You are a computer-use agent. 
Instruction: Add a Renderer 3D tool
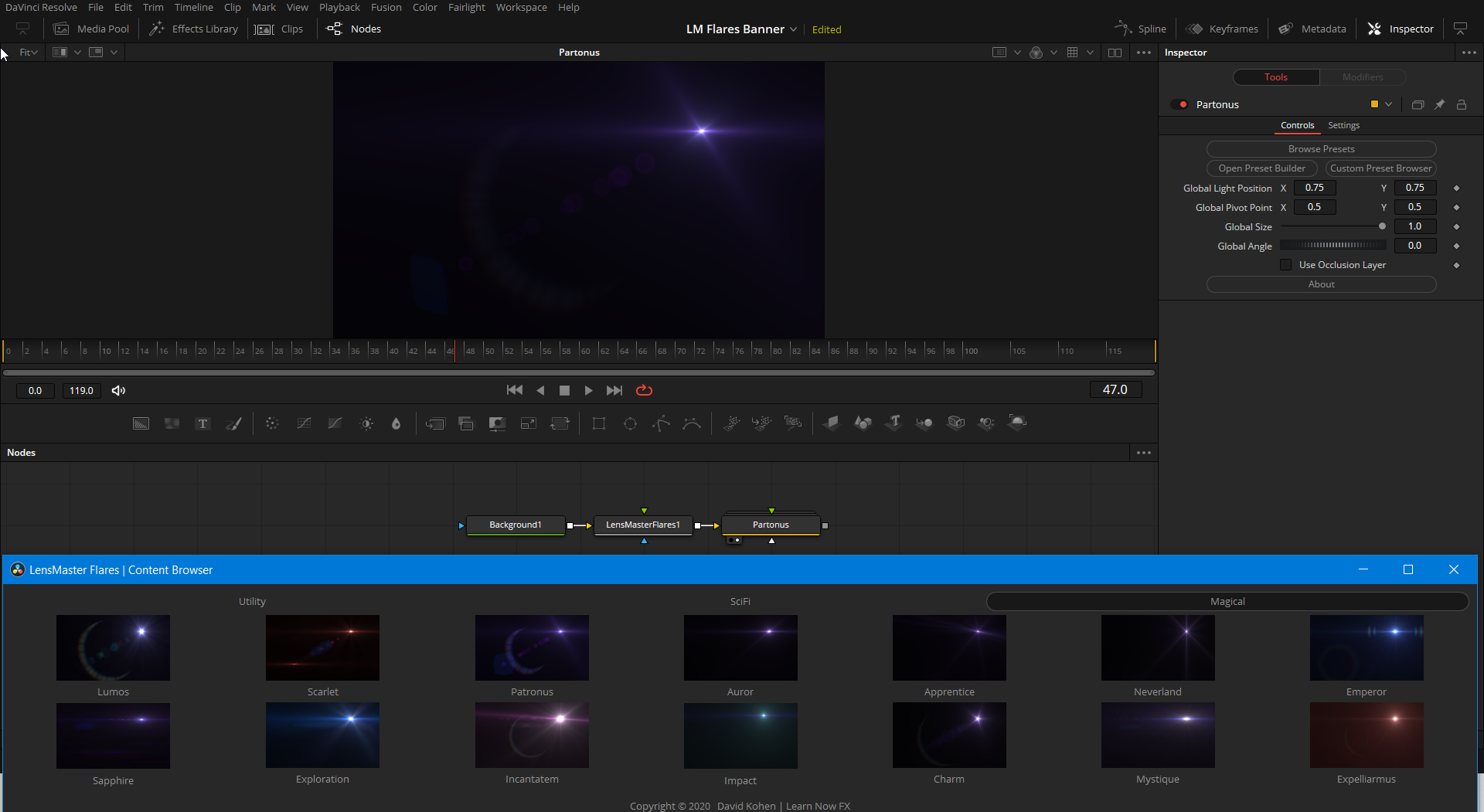click(x=1017, y=423)
